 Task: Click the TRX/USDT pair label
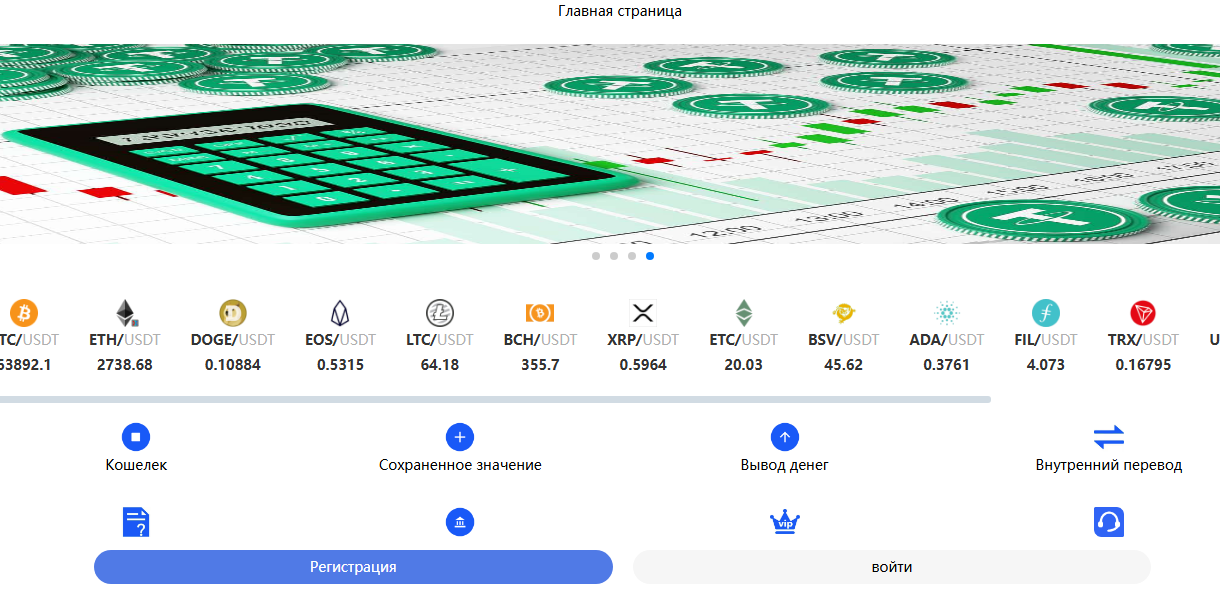(1143, 340)
